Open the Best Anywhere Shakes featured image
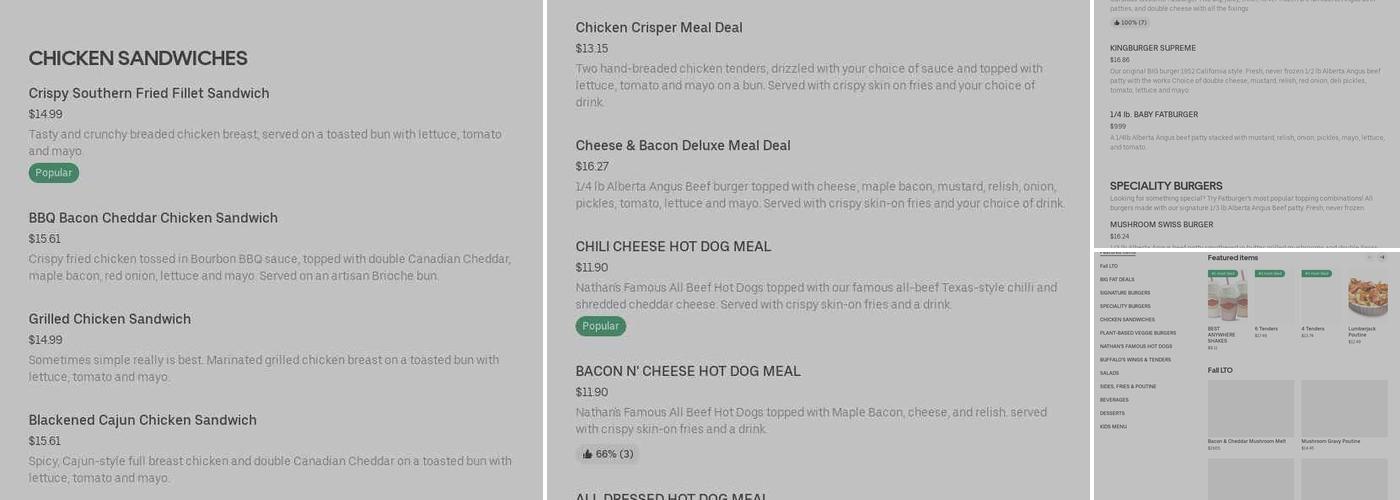The height and width of the screenshot is (500, 1400). click(x=1227, y=297)
